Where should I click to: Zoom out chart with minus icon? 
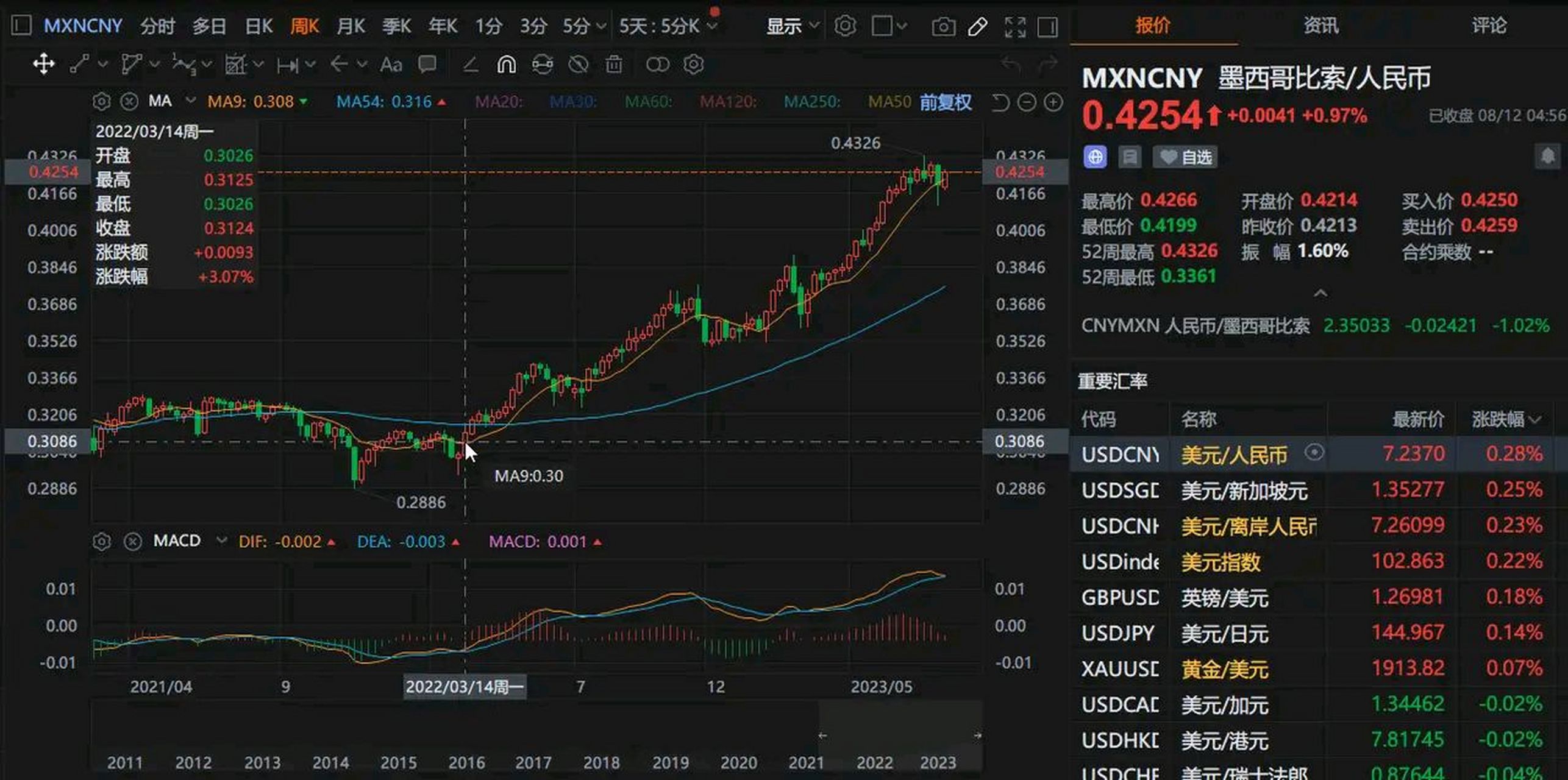(1027, 102)
